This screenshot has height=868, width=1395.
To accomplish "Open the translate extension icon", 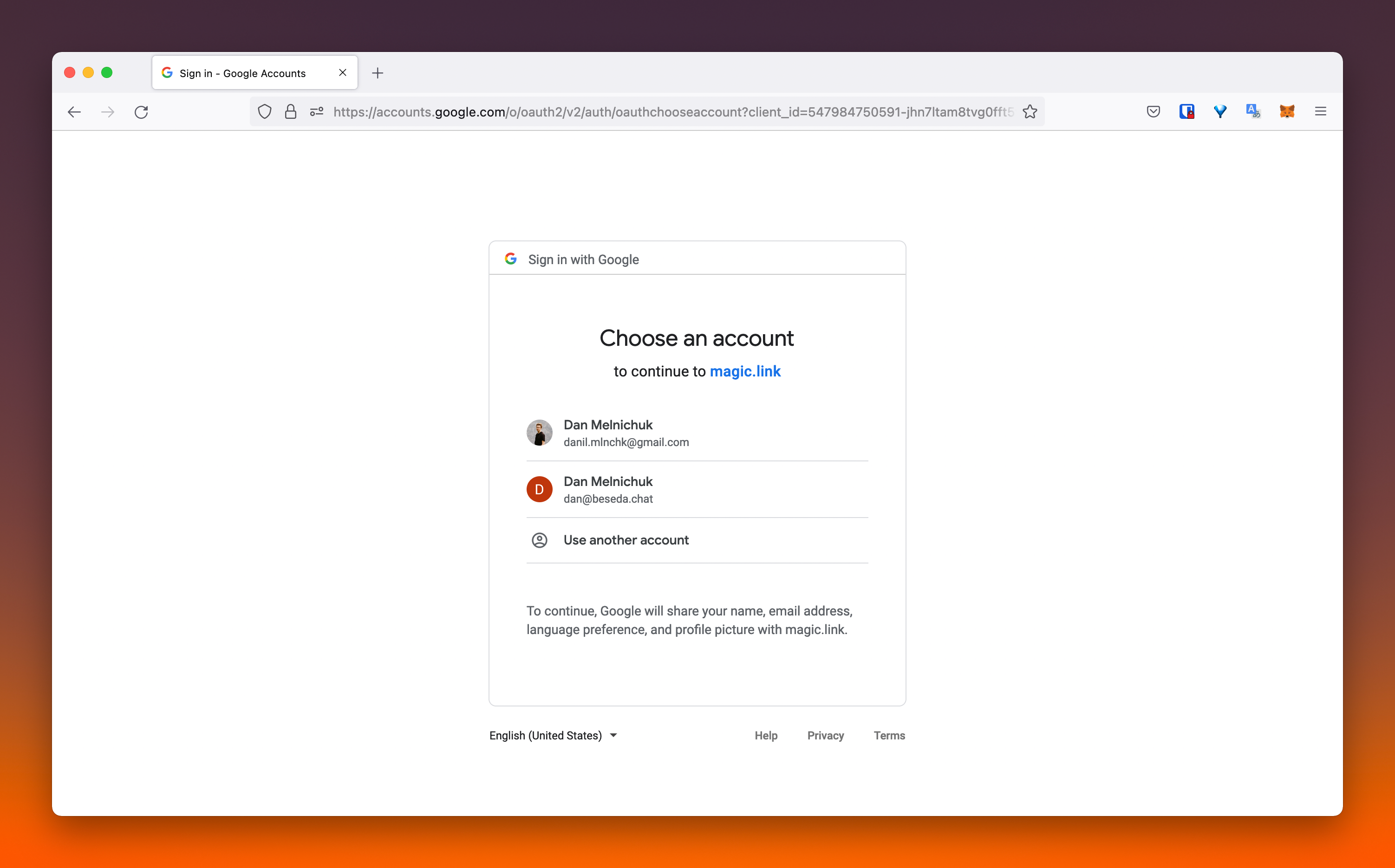I will [1253, 112].
